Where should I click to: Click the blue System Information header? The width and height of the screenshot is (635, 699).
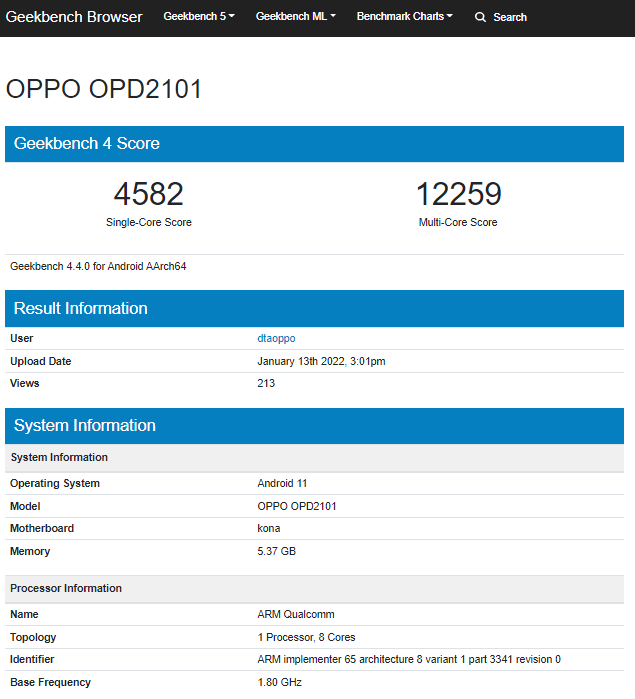85,426
